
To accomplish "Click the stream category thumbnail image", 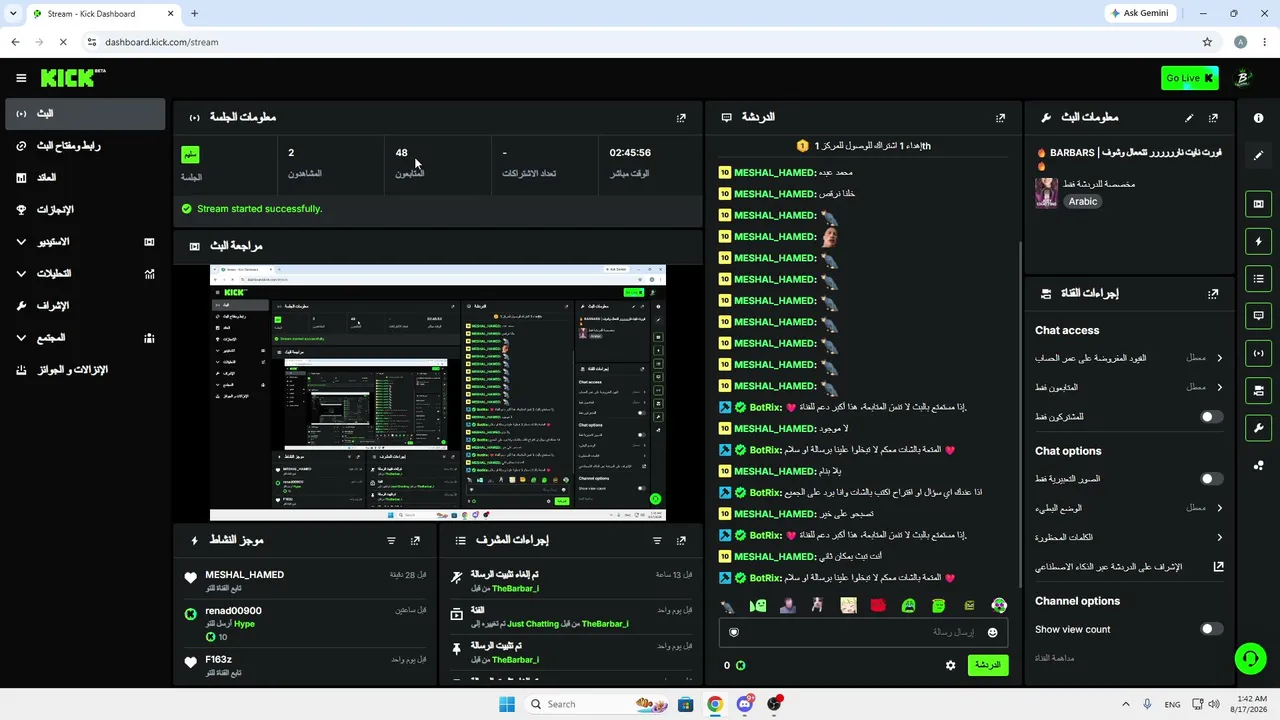I will pyautogui.click(x=1046, y=193).
